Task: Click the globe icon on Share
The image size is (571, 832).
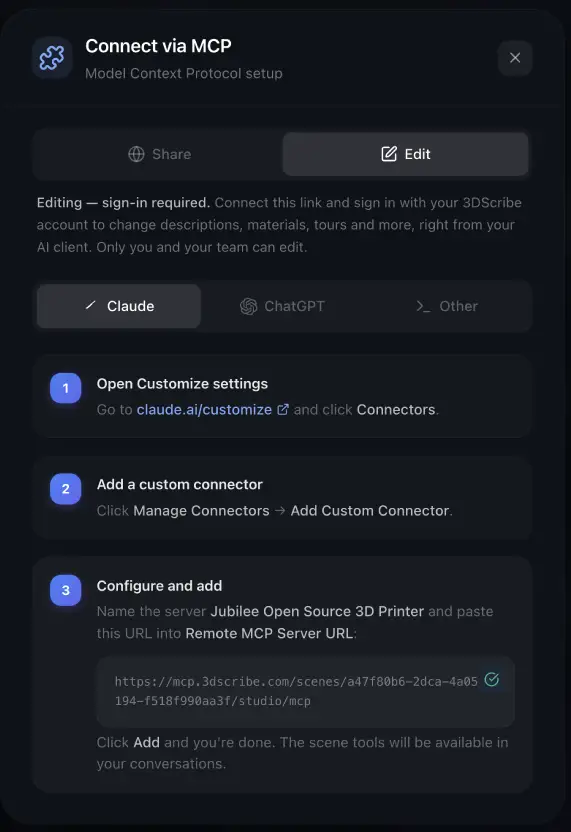Action: pos(136,154)
